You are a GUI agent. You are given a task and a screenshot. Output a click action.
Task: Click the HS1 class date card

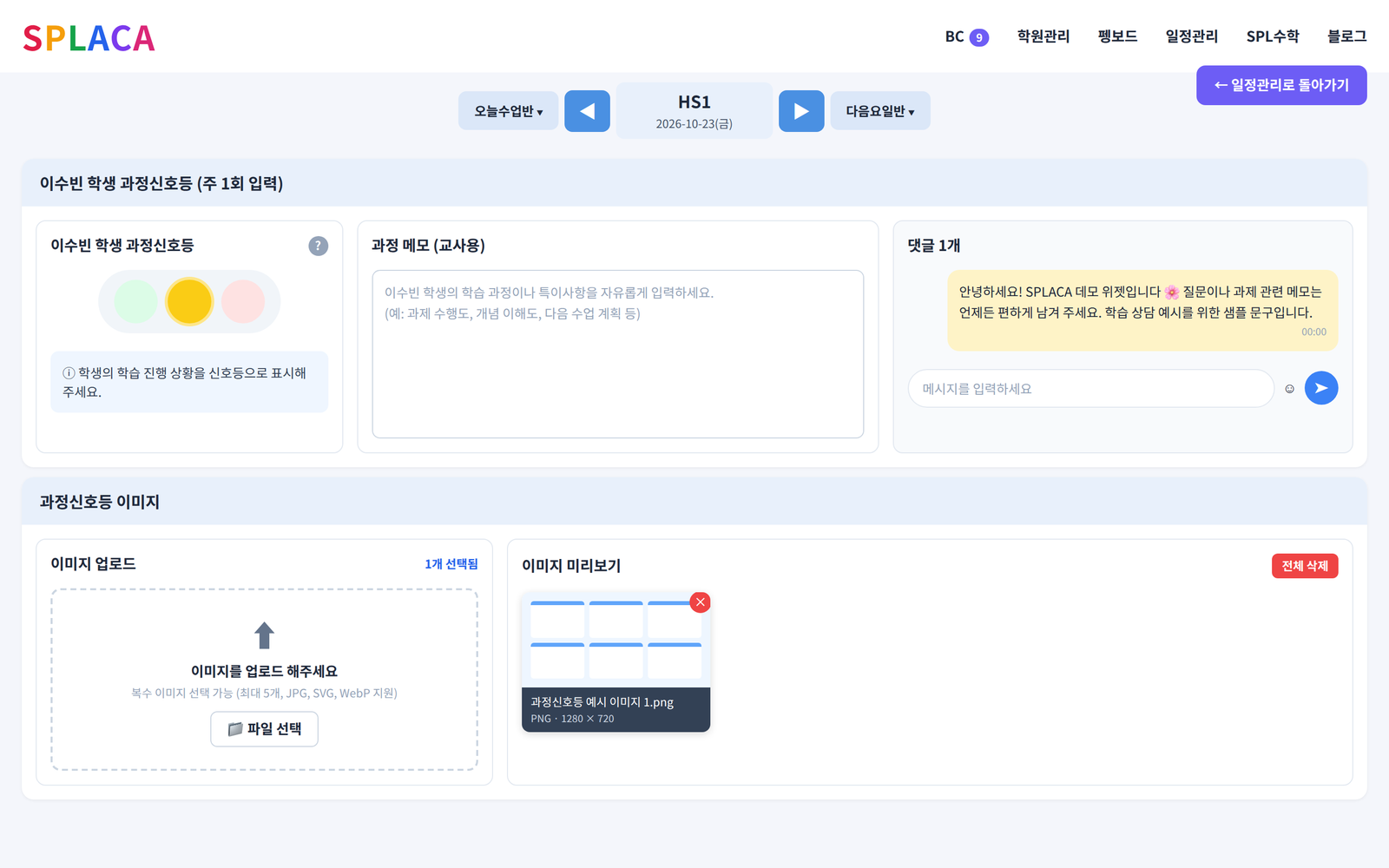(x=694, y=111)
